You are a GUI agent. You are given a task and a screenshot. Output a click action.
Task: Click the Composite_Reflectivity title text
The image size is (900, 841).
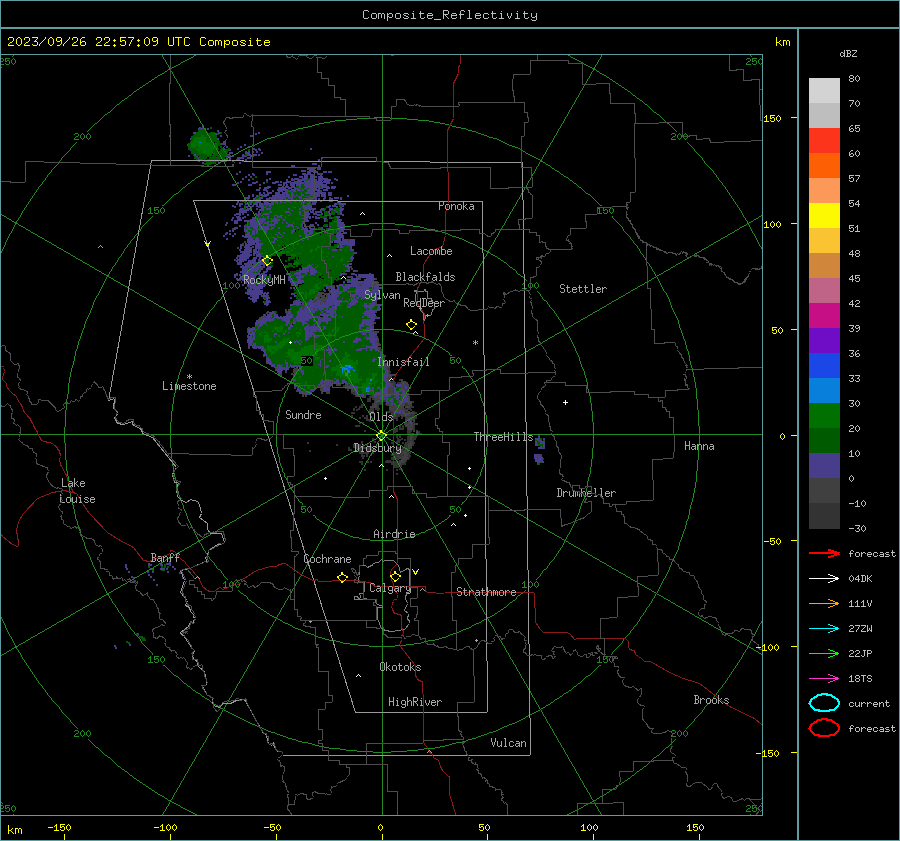tap(450, 15)
